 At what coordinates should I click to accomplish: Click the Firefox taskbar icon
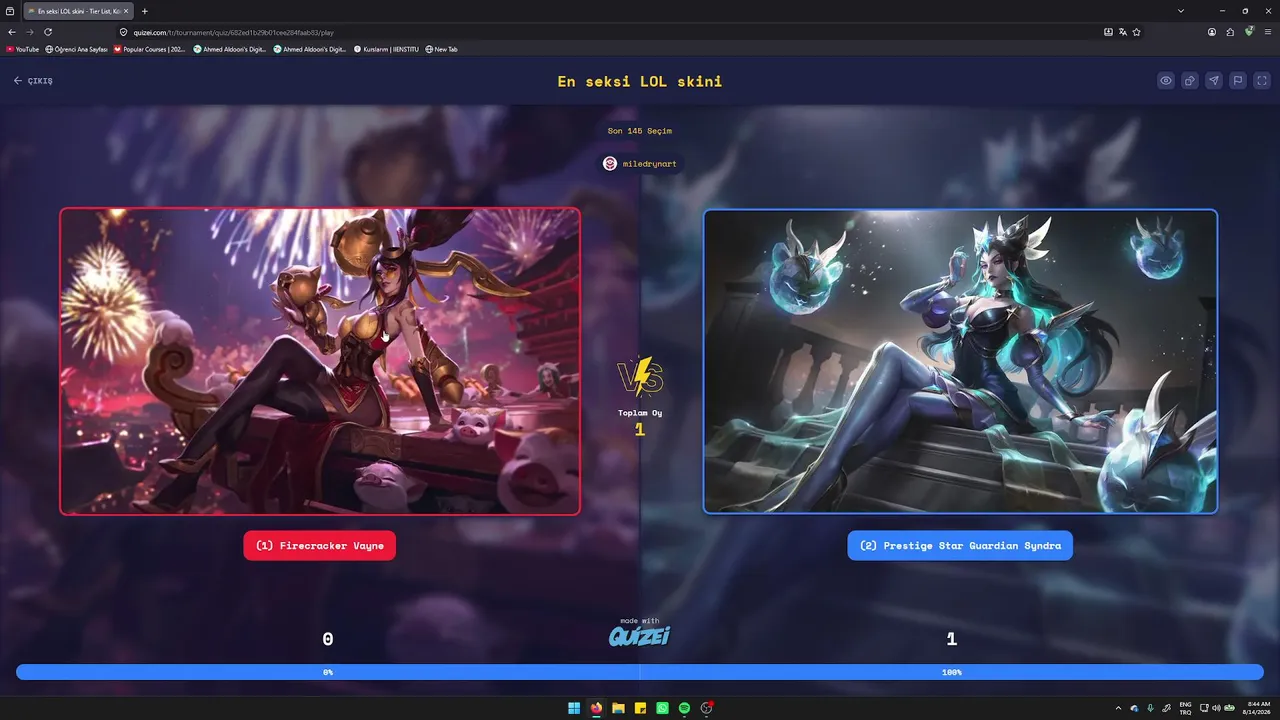(596, 708)
